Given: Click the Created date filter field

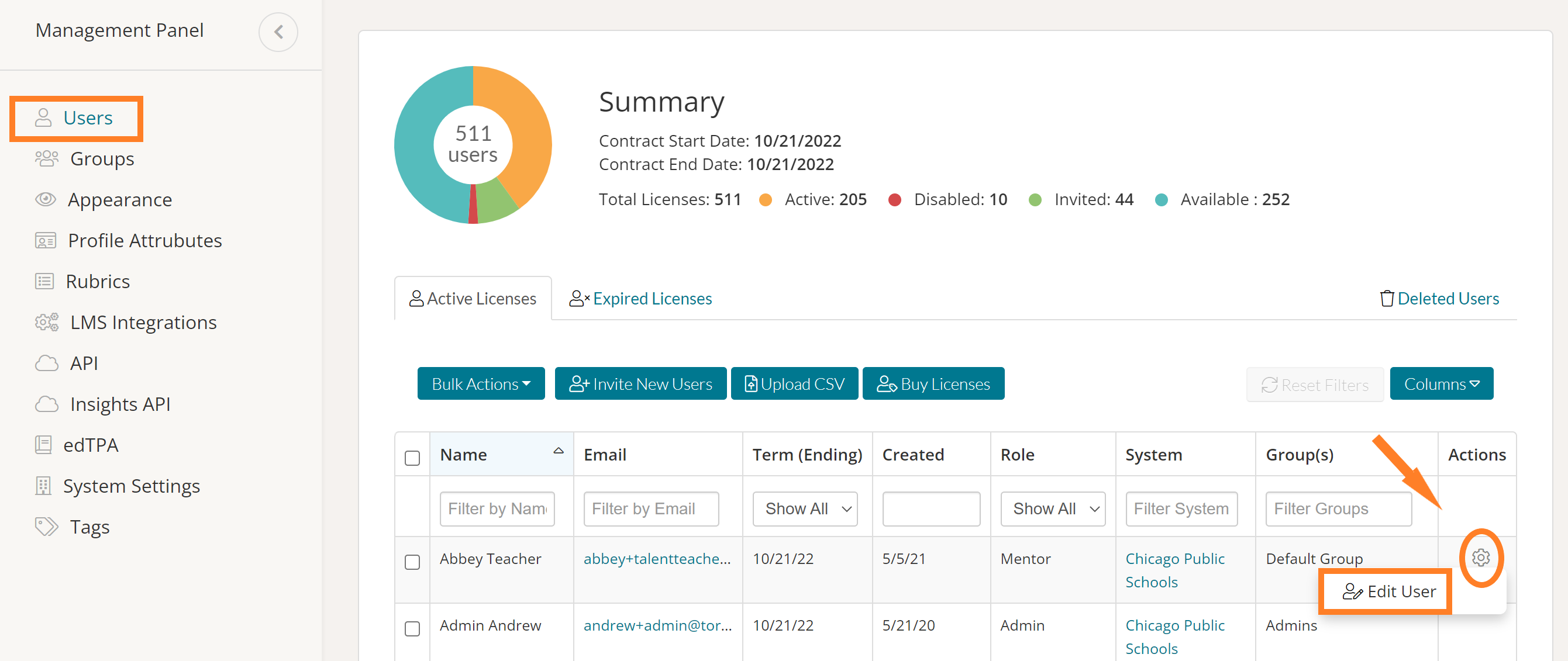Looking at the screenshot, I should (931, 508).
